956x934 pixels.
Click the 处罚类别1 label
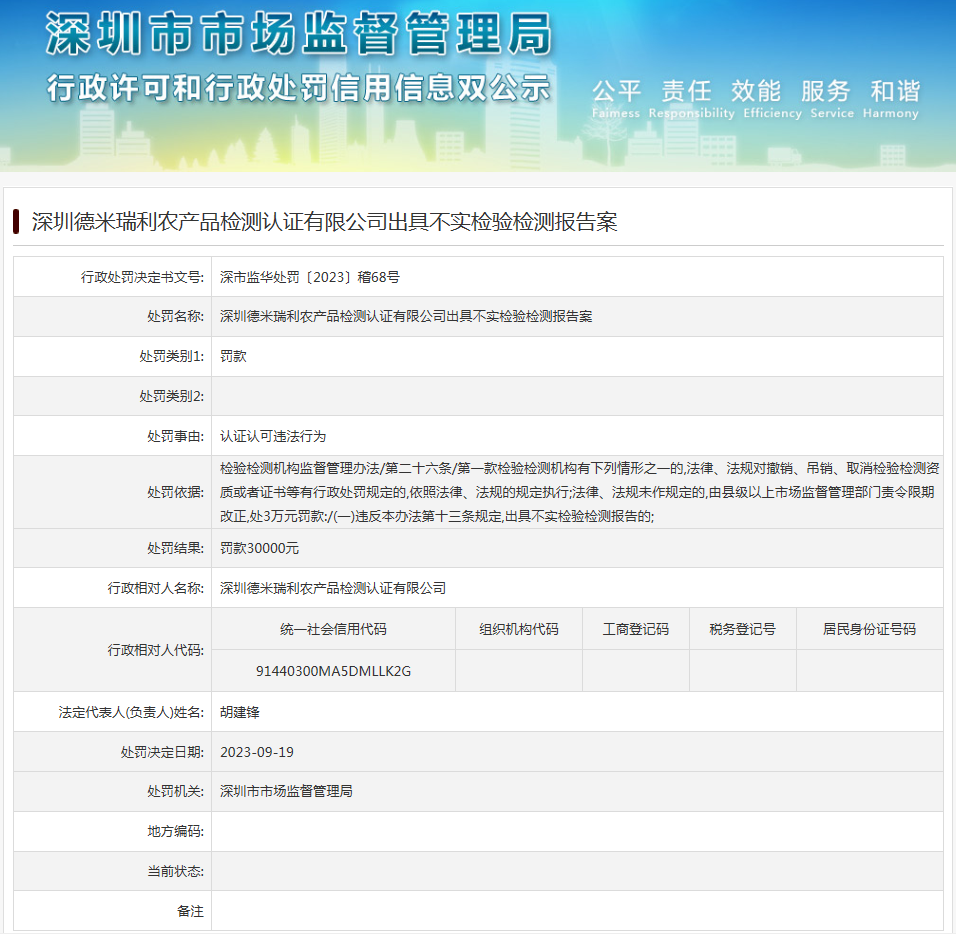click(x=172, y=356)
